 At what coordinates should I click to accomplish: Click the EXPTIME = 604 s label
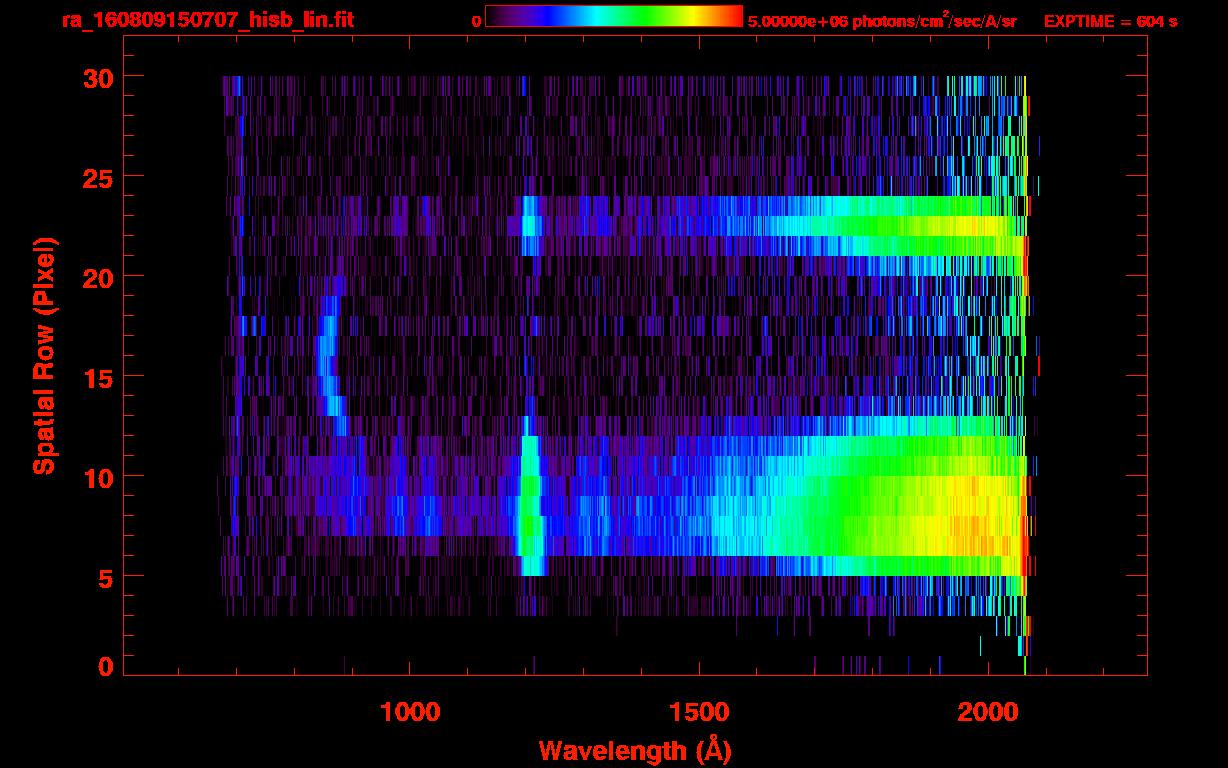(x=1110, y=21)
